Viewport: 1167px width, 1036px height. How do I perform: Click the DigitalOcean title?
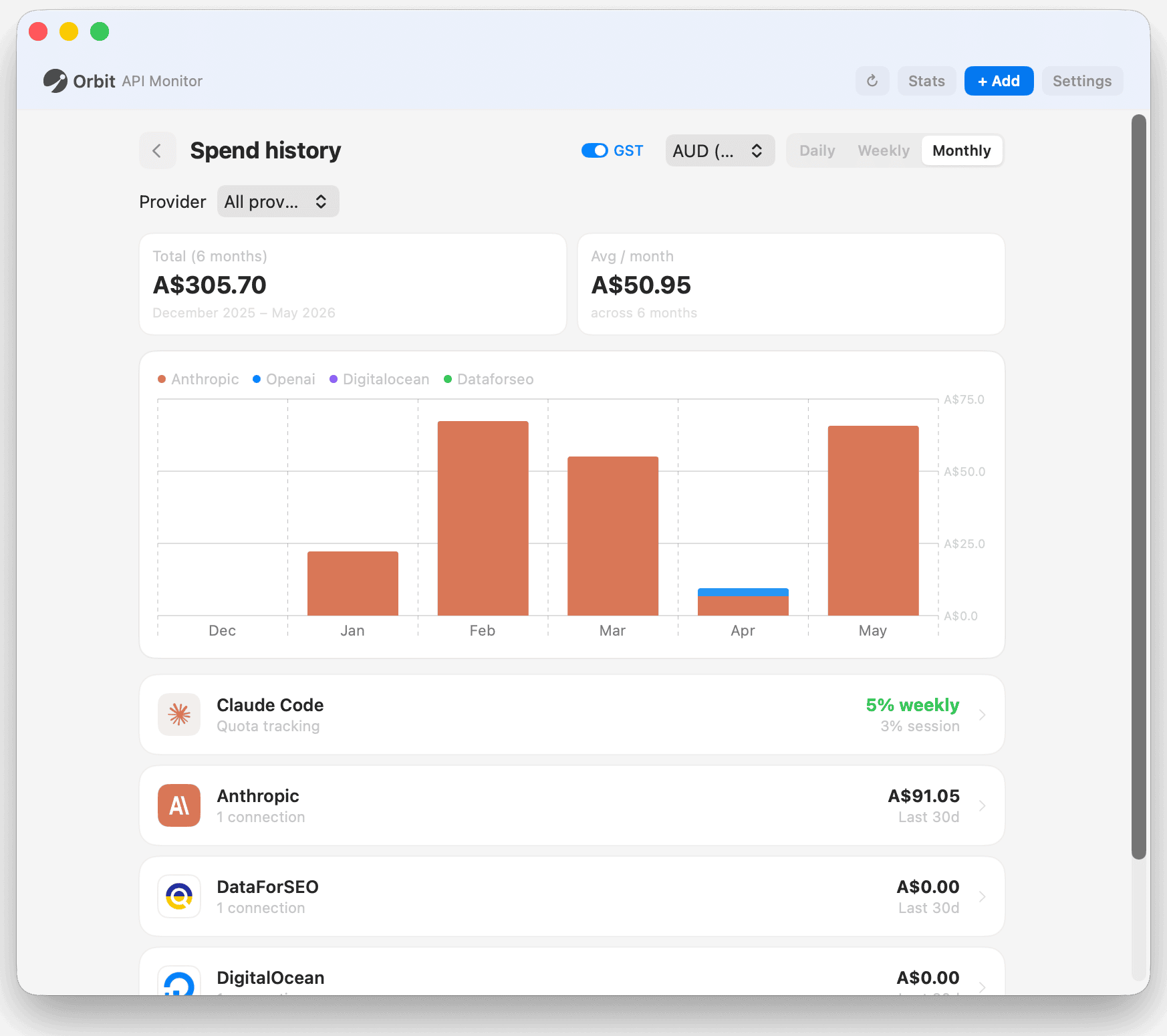click(271, 978)
